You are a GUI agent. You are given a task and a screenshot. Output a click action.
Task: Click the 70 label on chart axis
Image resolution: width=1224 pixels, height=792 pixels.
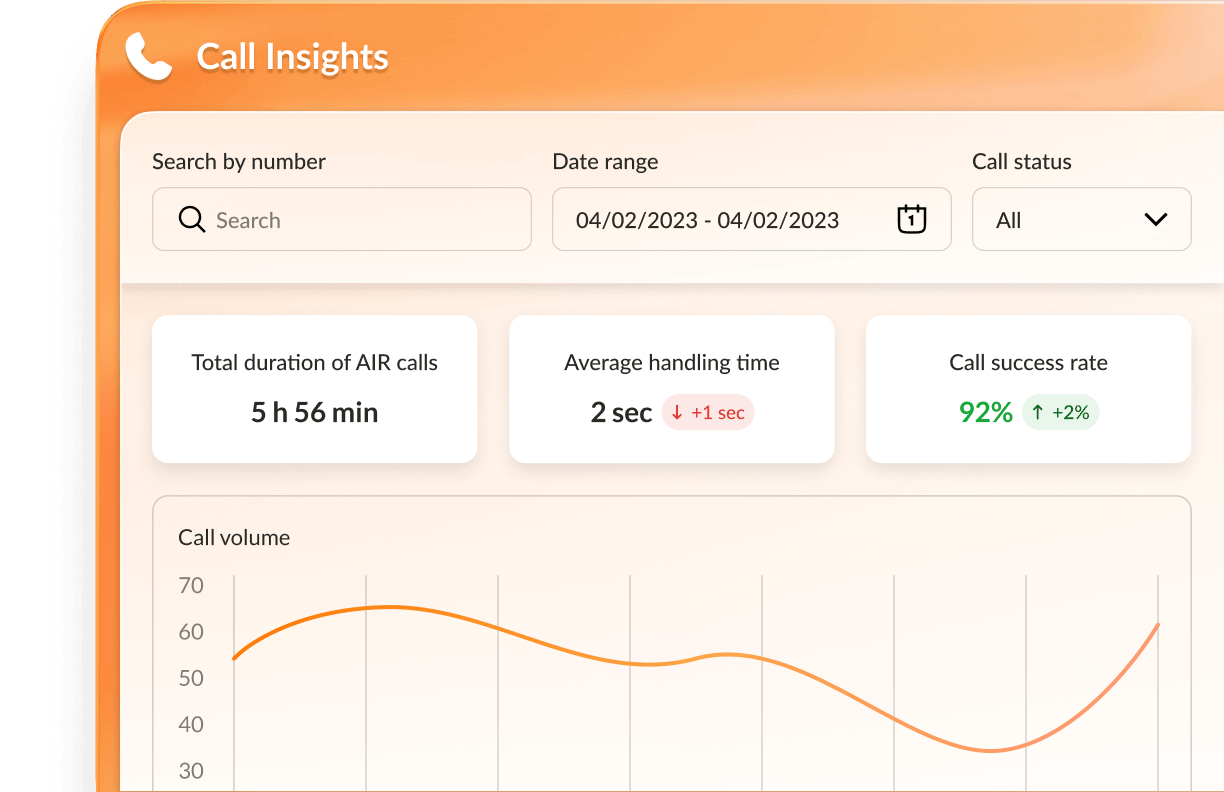(190, 585)
